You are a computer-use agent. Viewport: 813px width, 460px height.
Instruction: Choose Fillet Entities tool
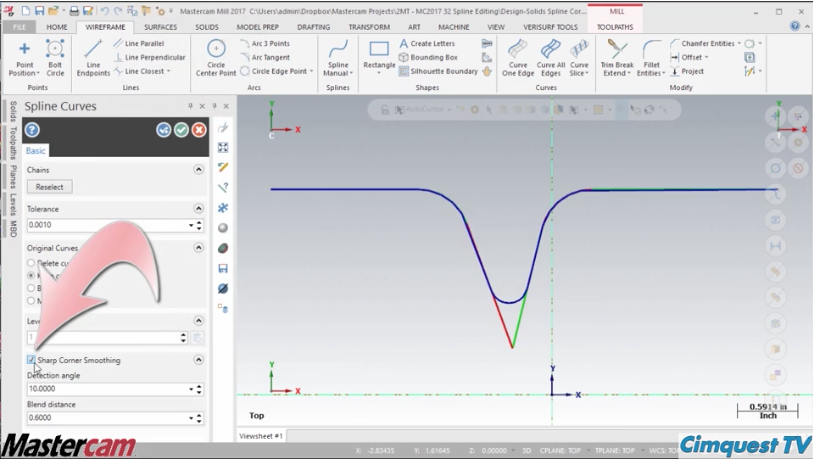(651, 59)
